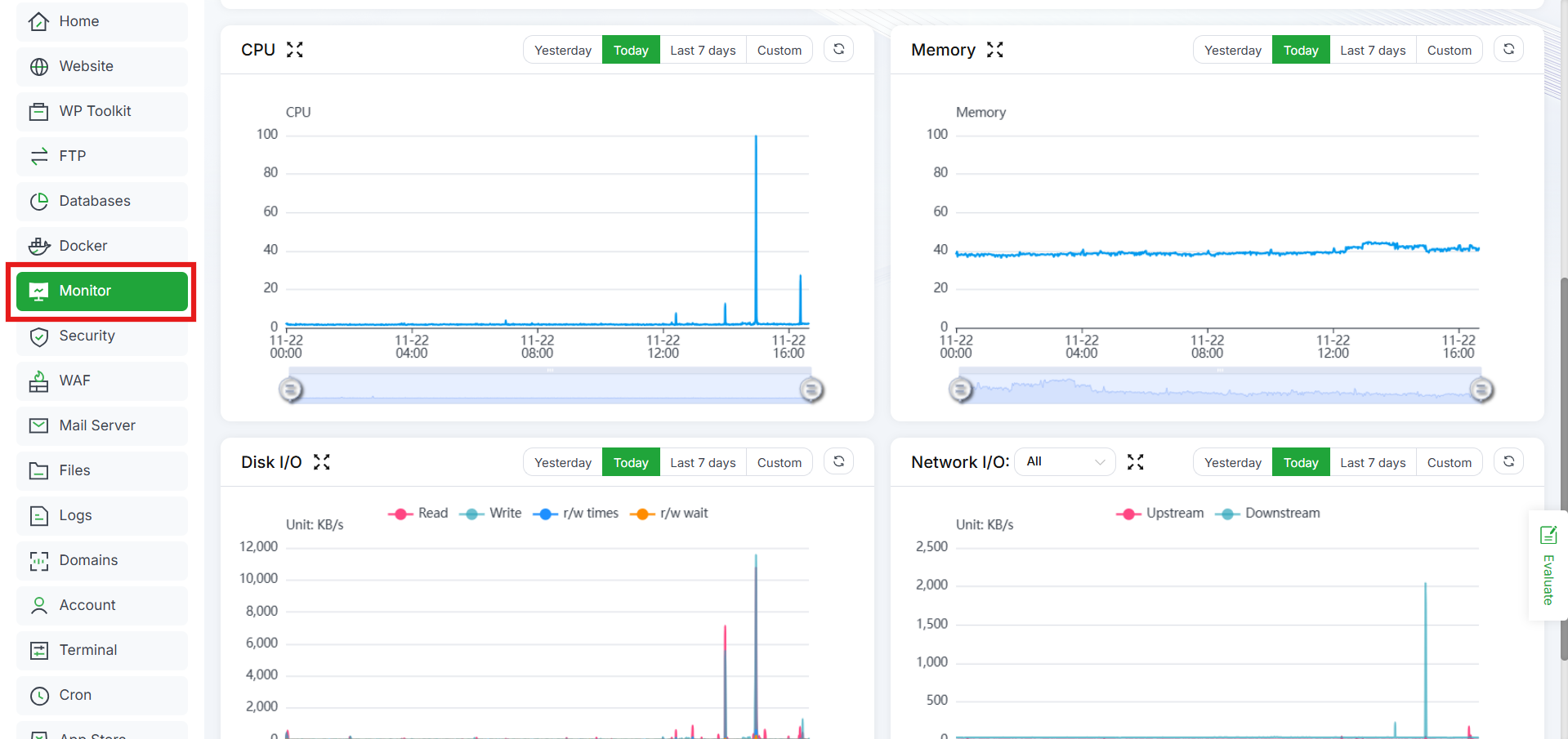Select Yesterday in the Network I/O panel
Image resolution: width=1568 pixels, height=739 pixels.
tap(1233, 462)
